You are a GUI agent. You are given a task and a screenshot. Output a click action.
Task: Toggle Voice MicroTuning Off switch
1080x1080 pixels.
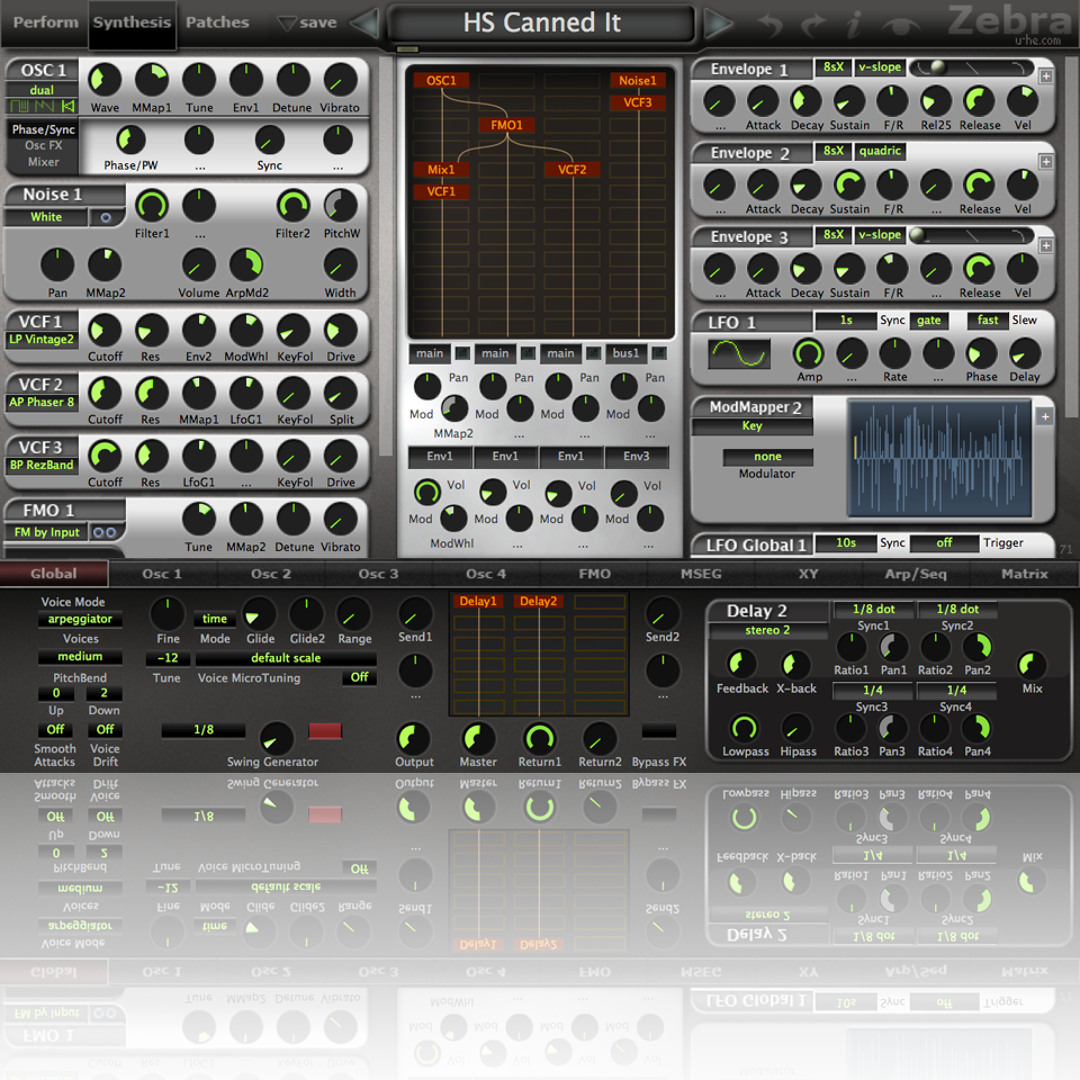coord(360,677)
